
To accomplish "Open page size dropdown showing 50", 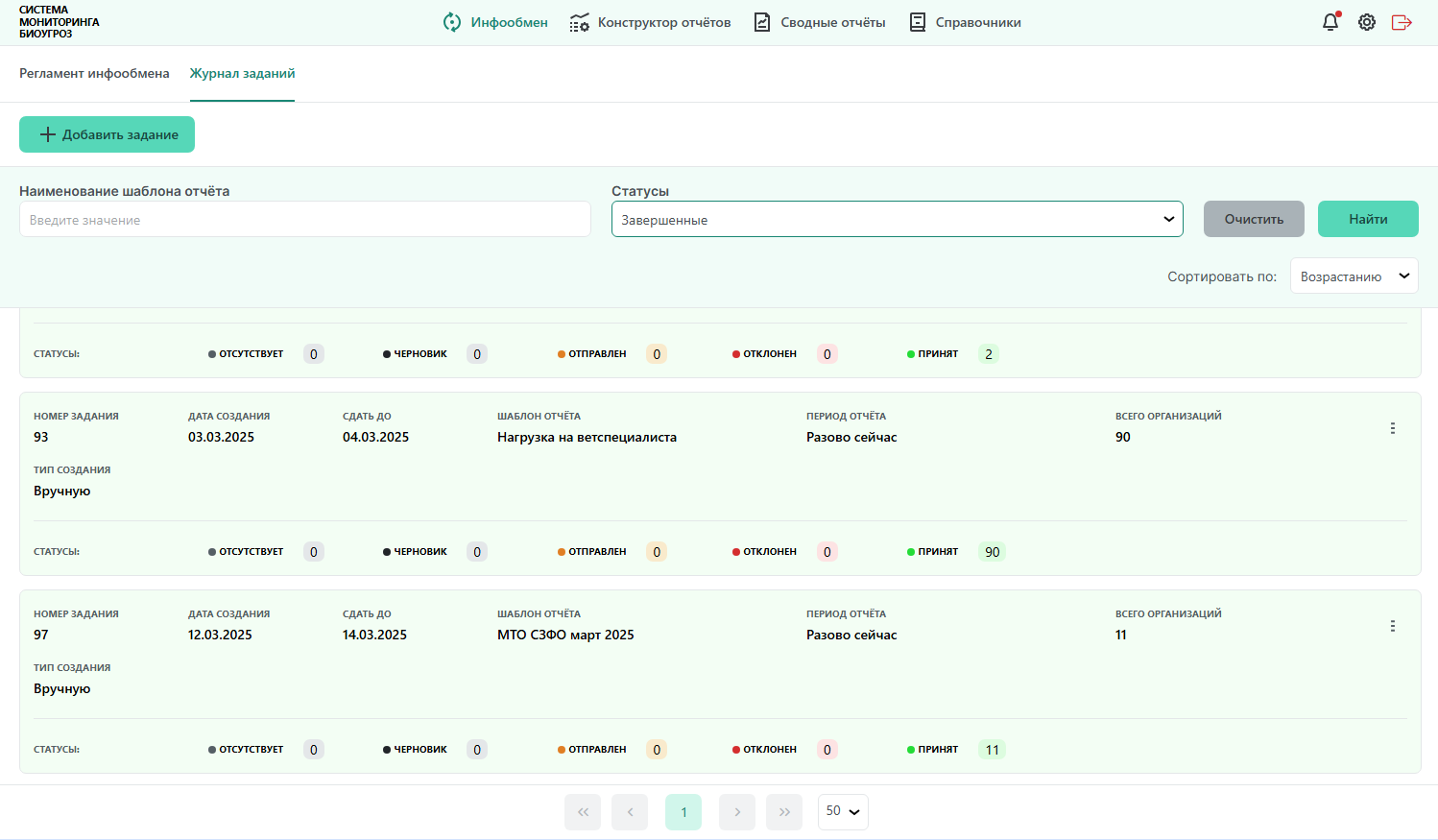I will [843, 812].
